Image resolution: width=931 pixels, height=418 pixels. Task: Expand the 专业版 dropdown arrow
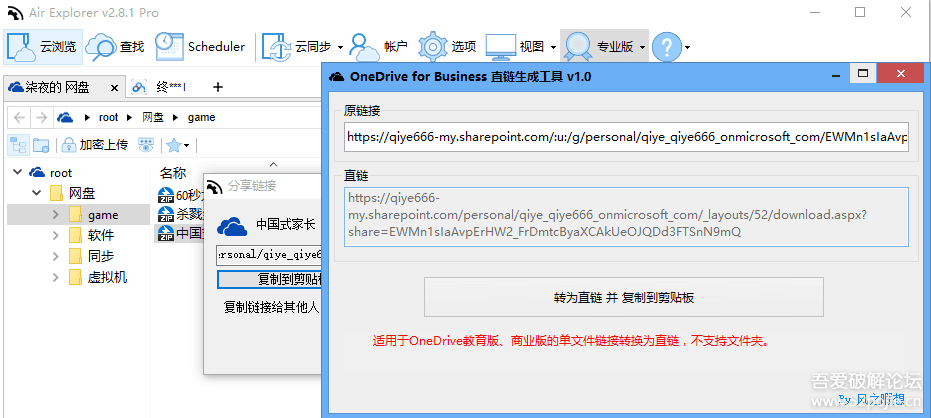tap(642, 47)
